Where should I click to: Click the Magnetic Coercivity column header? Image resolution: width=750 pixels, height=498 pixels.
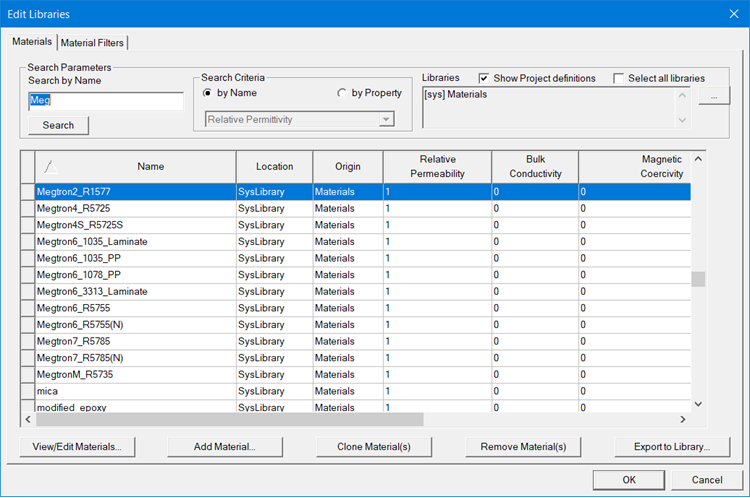coord(635,166)
